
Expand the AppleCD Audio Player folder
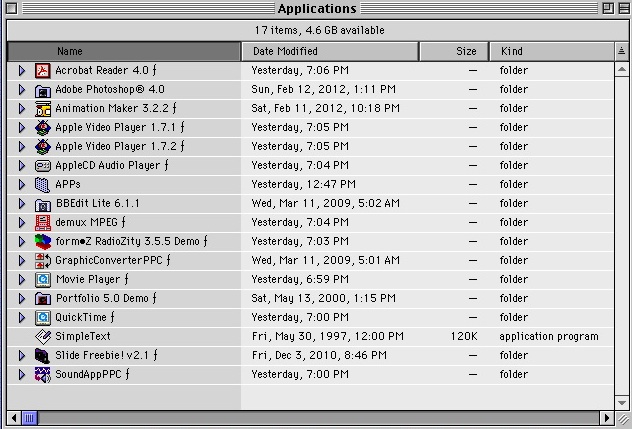click(x=22, y=165)
